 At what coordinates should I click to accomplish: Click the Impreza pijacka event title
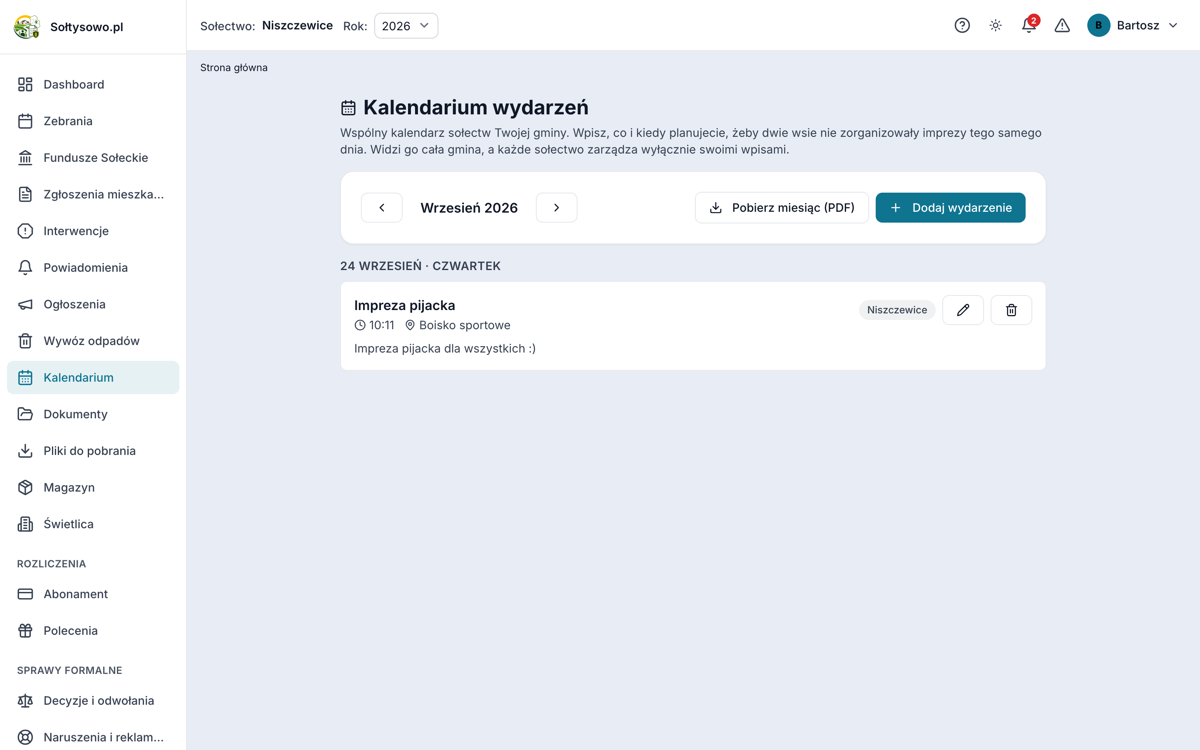pyautogui.click(x=404, y=305)
